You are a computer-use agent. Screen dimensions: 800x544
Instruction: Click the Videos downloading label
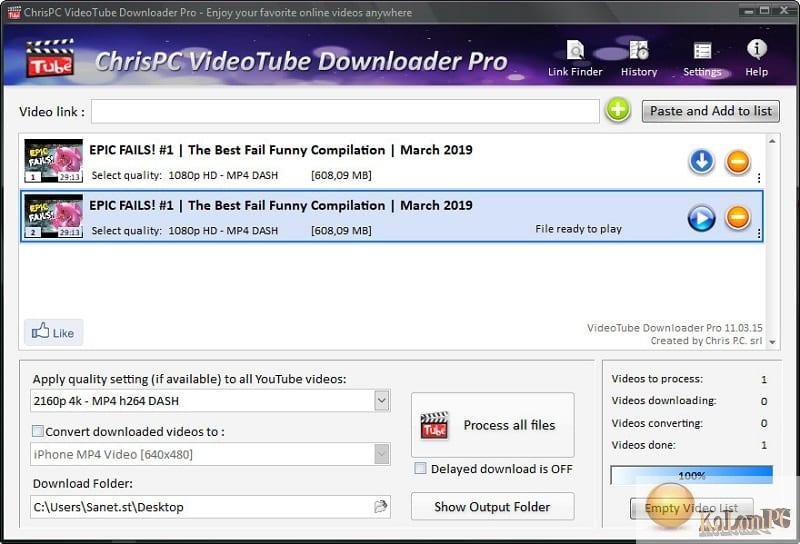[664, 401]
